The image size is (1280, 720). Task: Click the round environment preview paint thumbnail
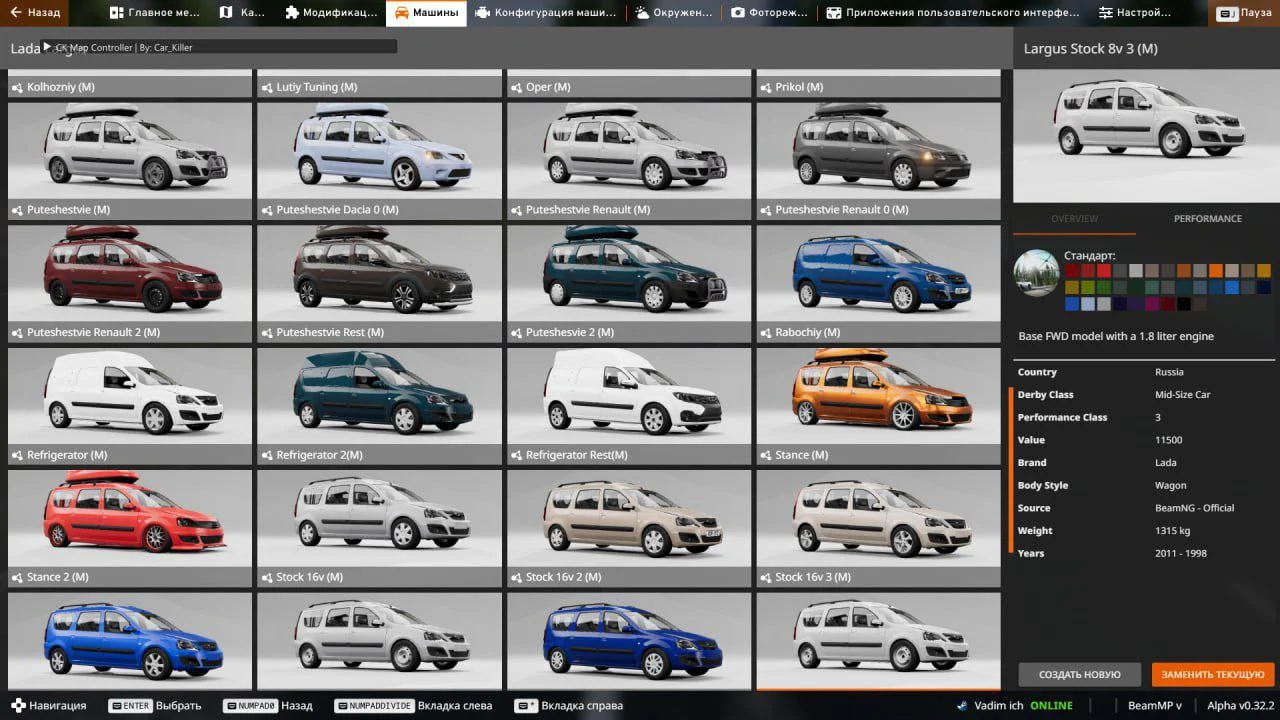[1036, 272]
